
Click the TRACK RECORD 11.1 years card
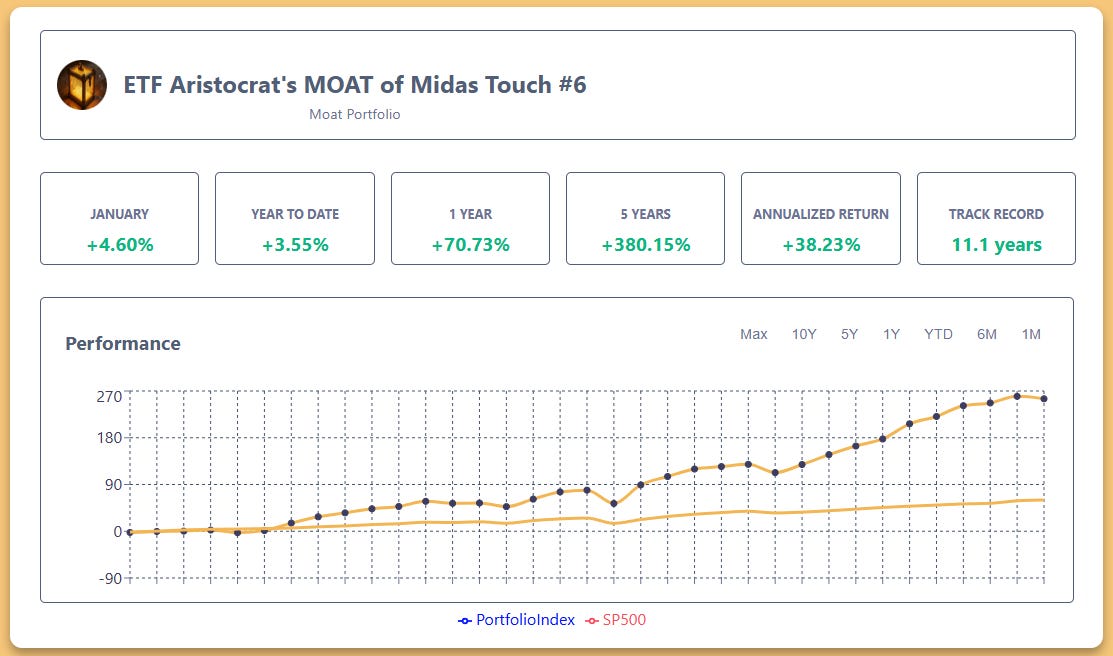coord(996,218)
